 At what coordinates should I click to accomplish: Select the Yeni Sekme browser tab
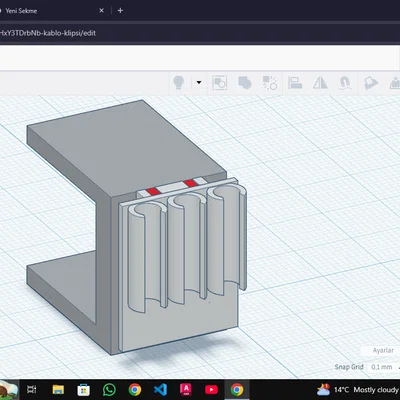50,11
